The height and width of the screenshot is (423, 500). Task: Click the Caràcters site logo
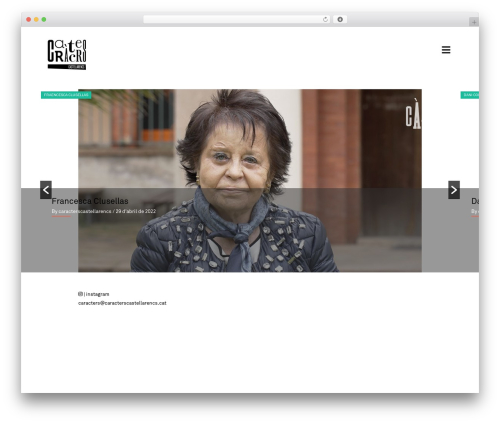point(67,55)
